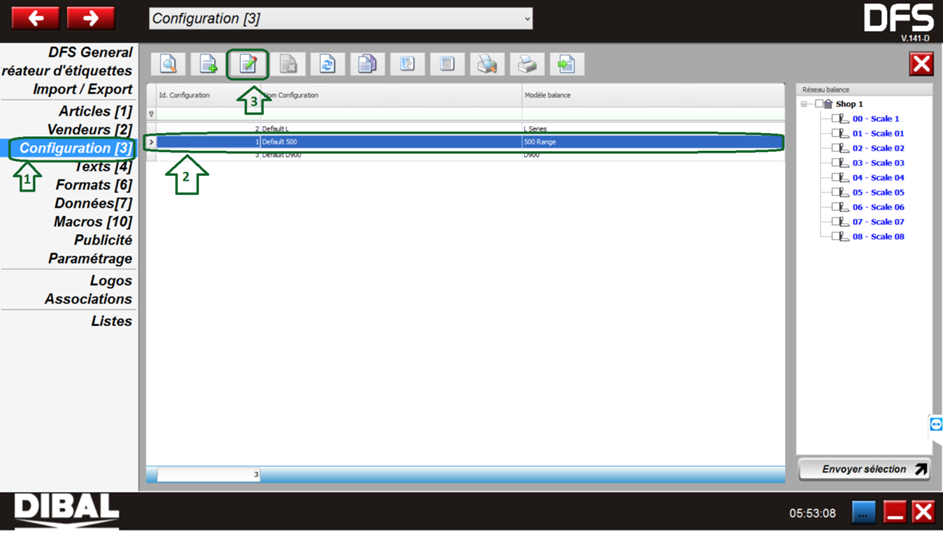Click the copy configuration toolbar icon
943x545 pixels.
367,64
